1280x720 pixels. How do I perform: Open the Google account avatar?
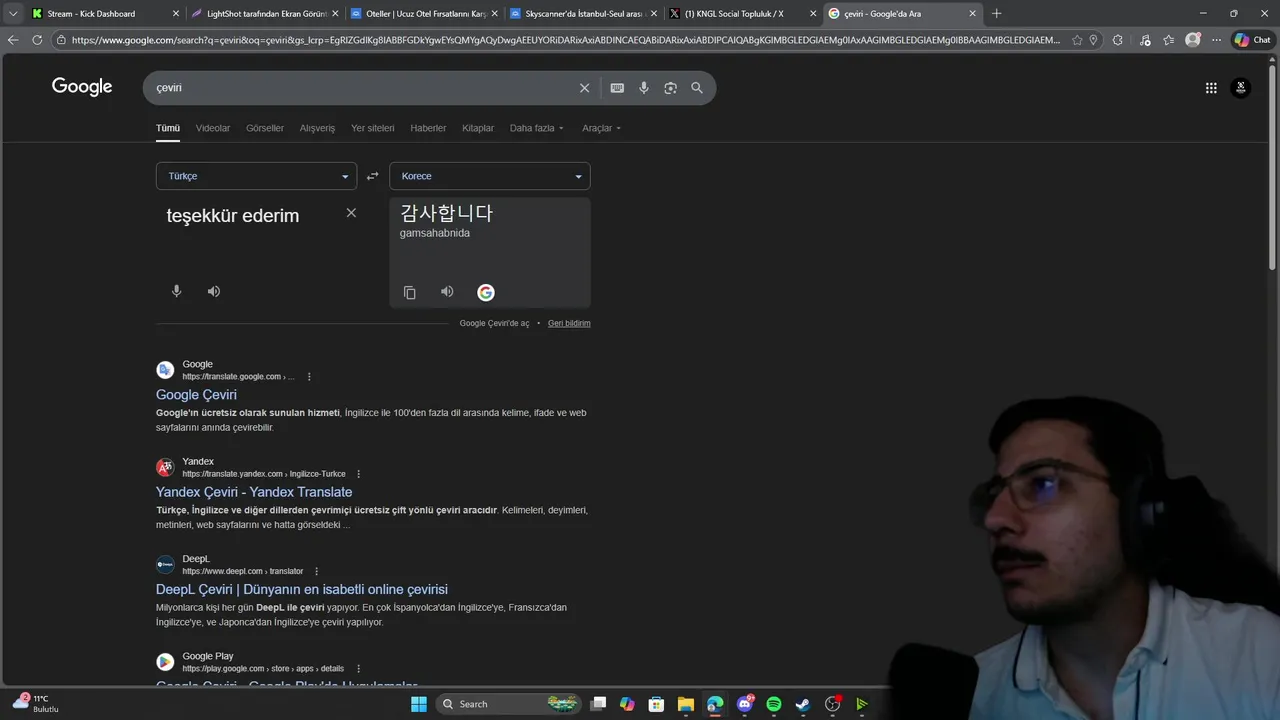[1240, 88]
